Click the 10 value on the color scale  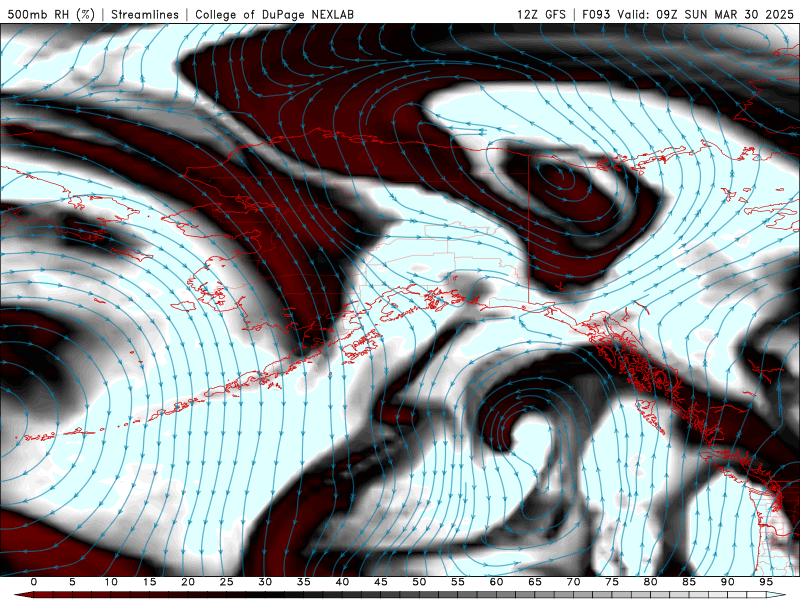coord(111,582)
